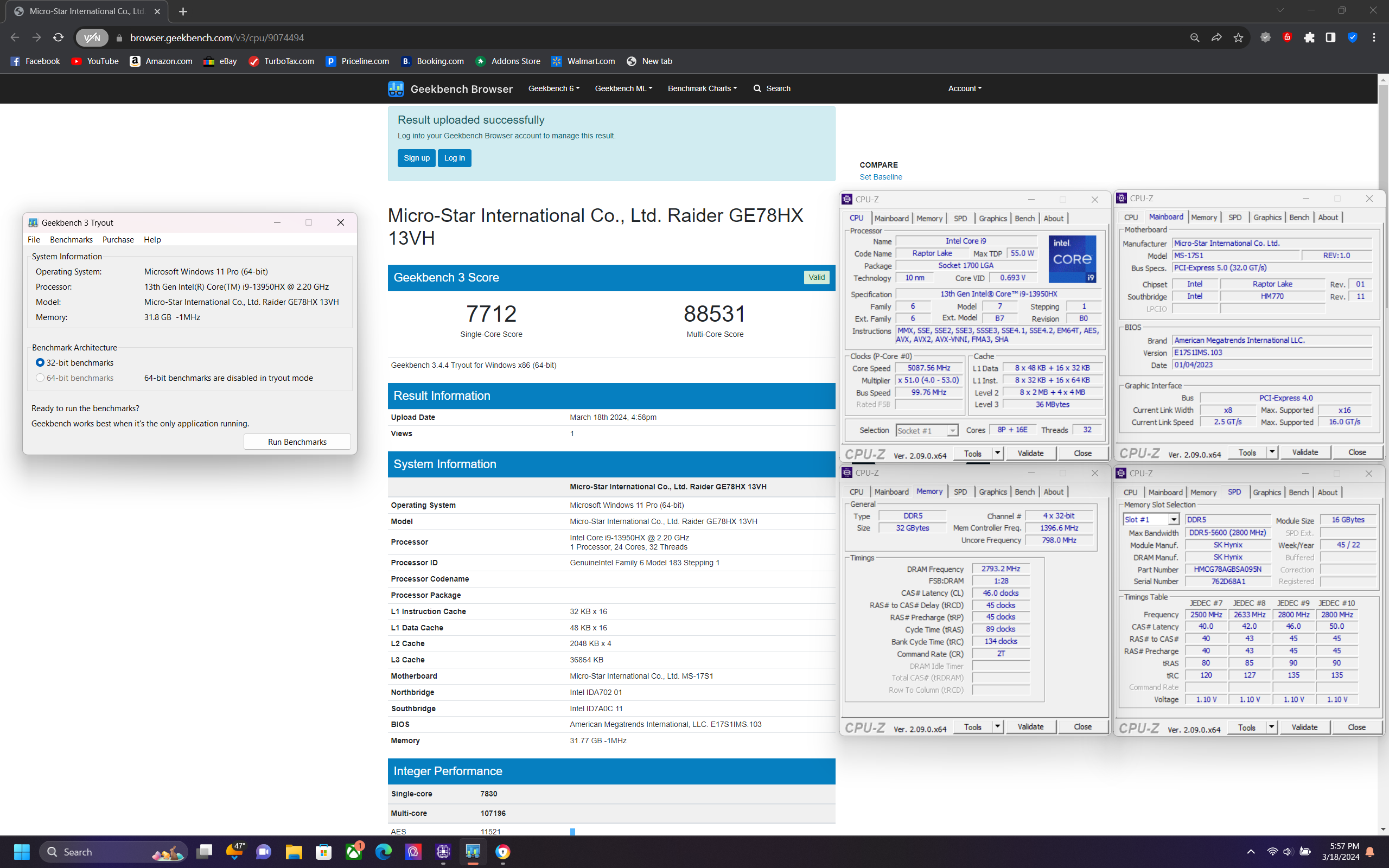Image resolution: width=1389 pixels, height=868 pixels.
Task: Expand the Benchmark Charts dropdown
Action: pos(702,88)
